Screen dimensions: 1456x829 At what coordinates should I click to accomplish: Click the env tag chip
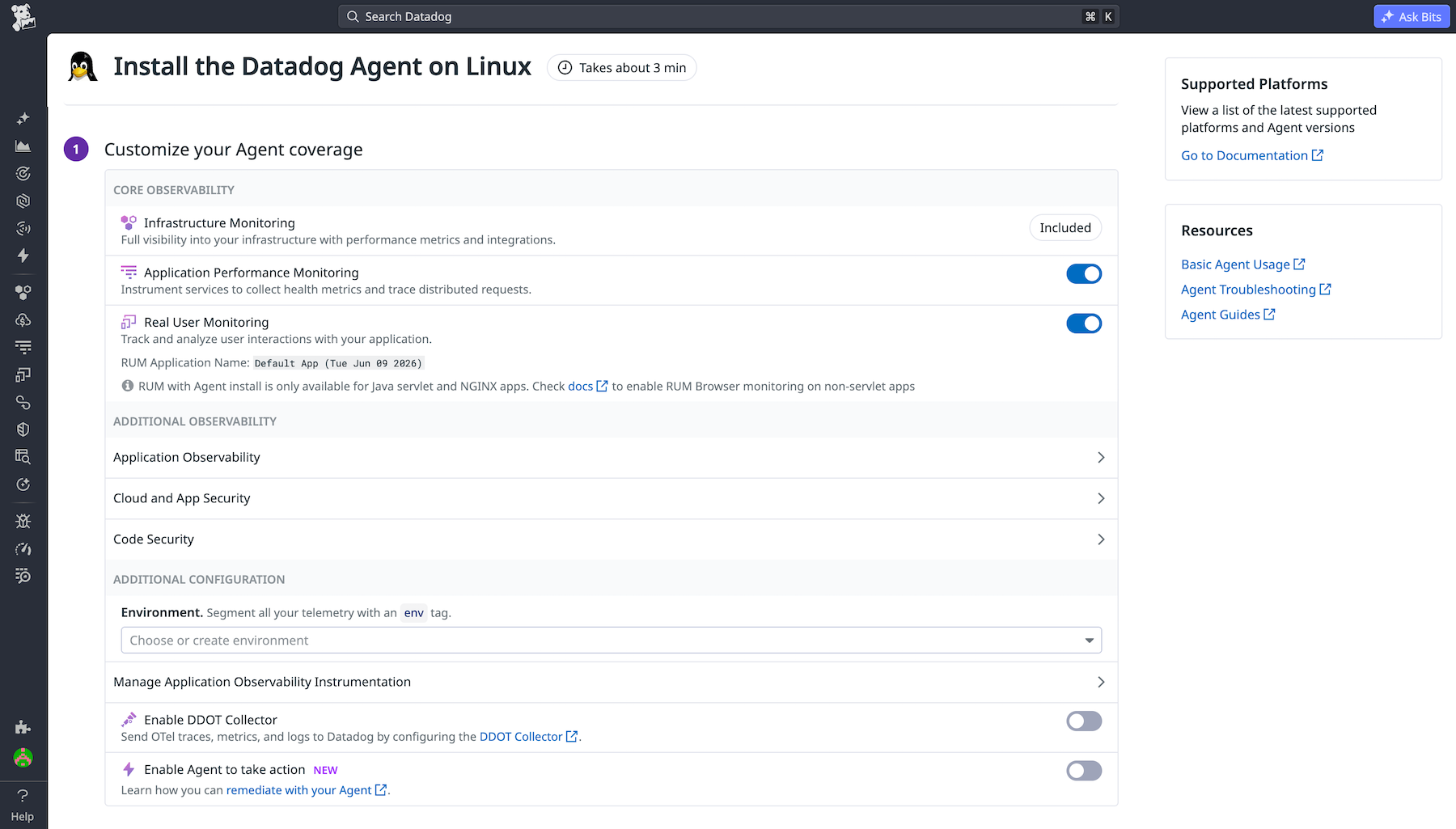[414, 613]
